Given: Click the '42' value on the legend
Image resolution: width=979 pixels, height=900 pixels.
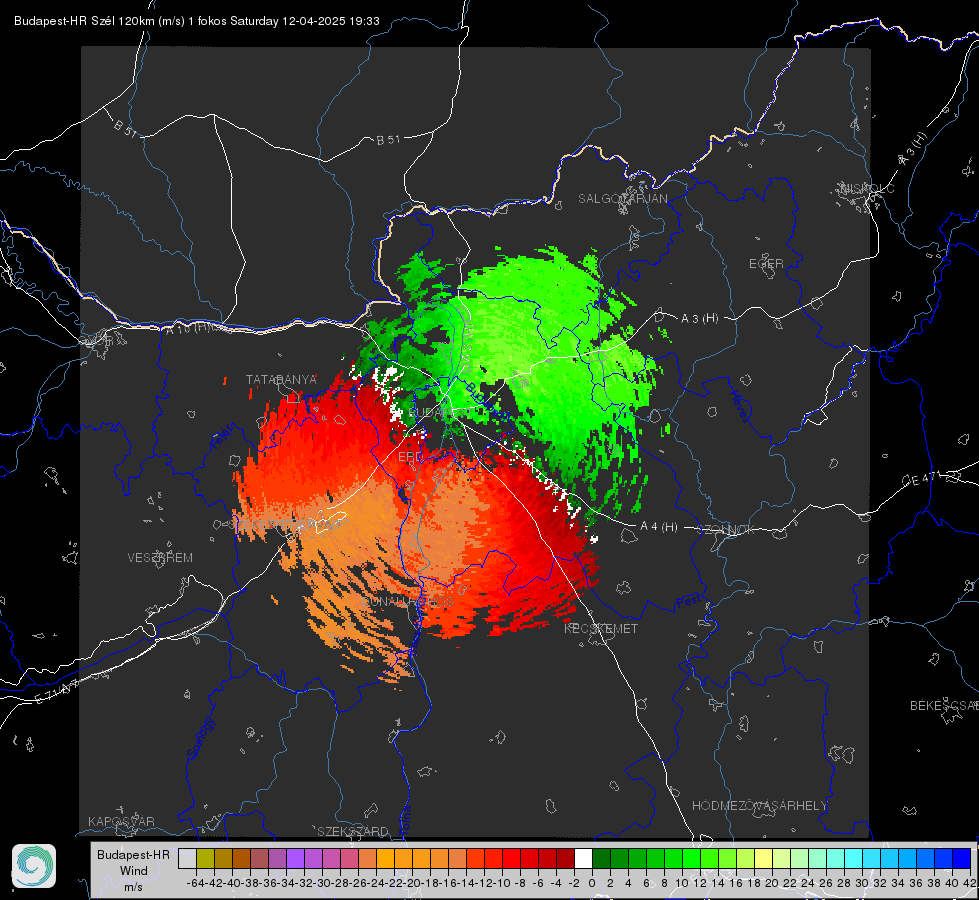Looking at the screenshot, I should 970,883.
